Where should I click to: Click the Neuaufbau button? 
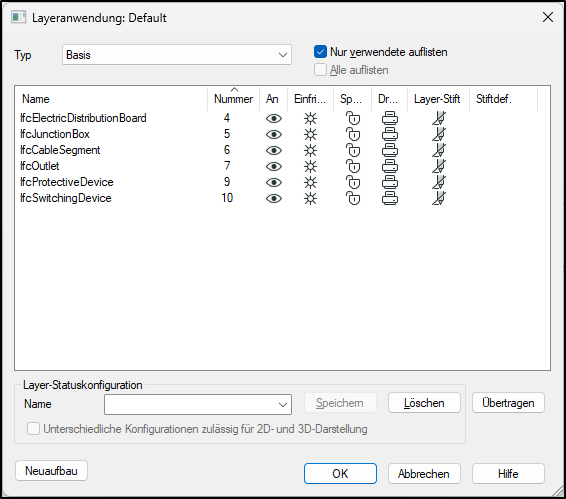[51, 470]
